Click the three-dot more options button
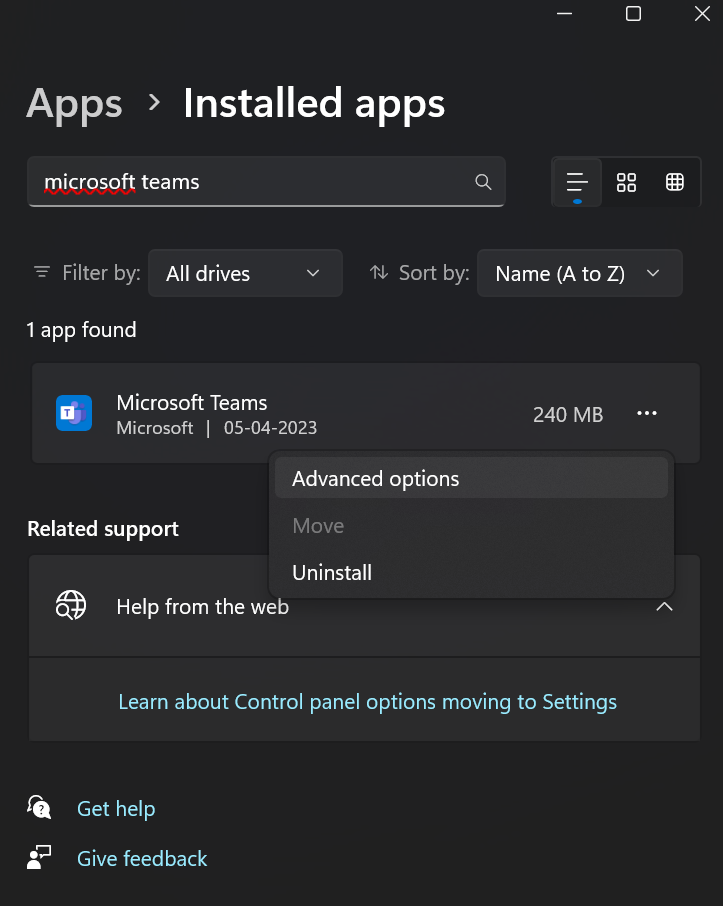Image resolution: width=723 pixels, height=906 pixels. click(647, 414)
